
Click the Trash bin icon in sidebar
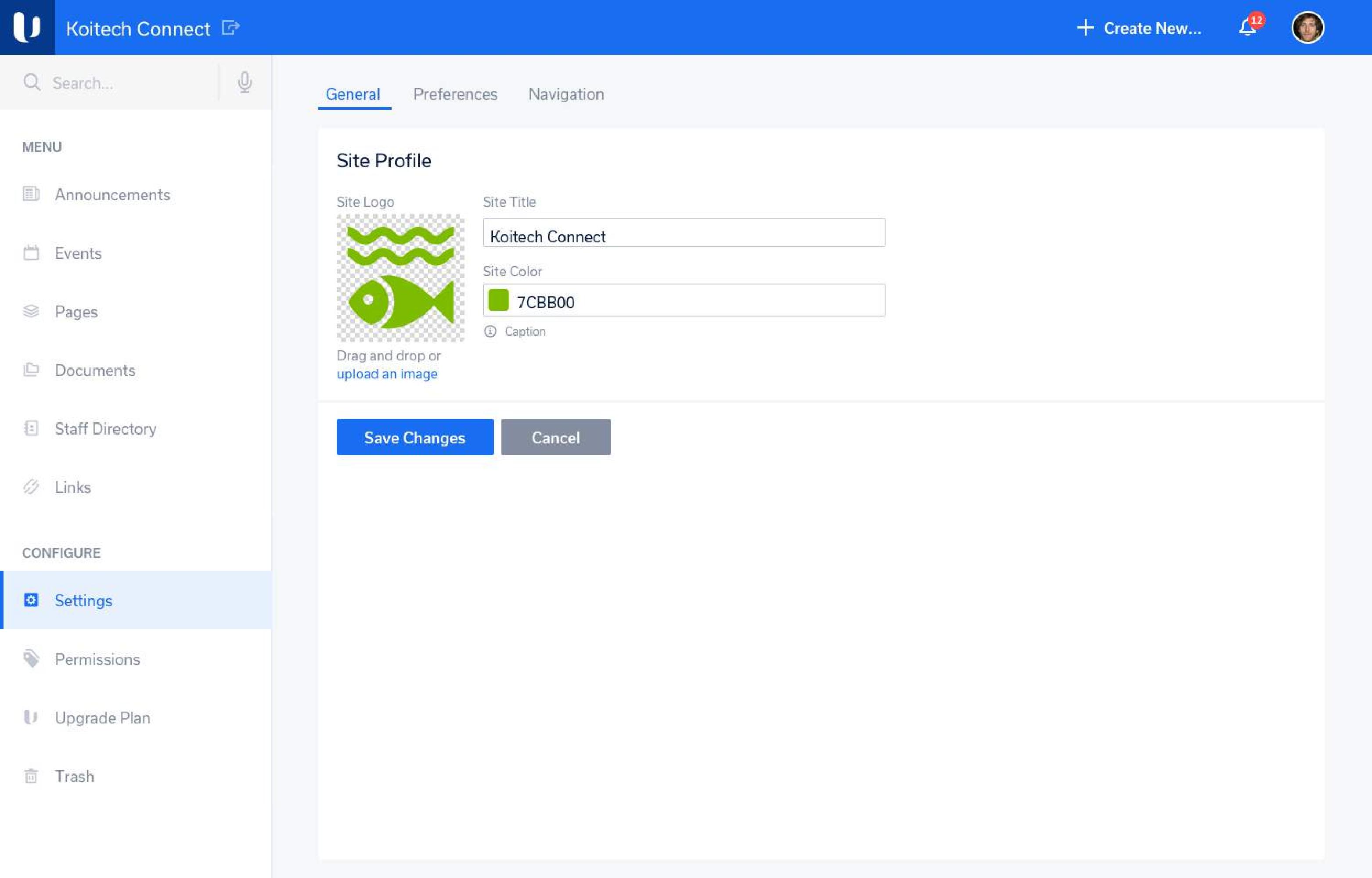pyautogui.click(x=31, y=776)
